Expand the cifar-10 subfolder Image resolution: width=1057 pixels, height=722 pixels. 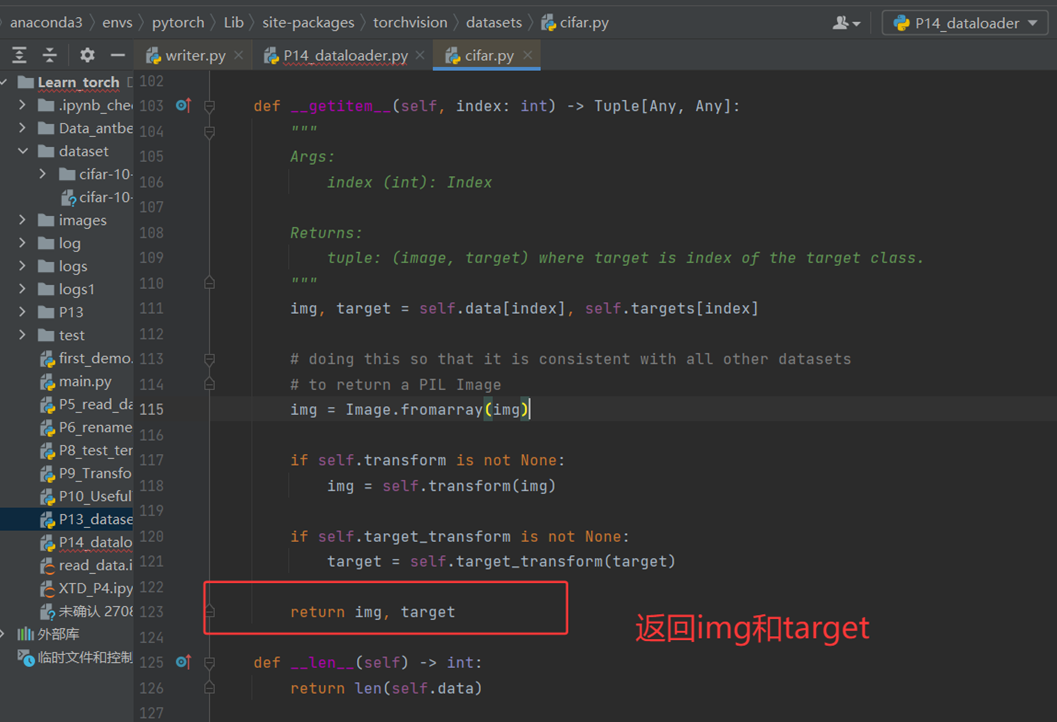pyautogui.click(x=43, y=174)
